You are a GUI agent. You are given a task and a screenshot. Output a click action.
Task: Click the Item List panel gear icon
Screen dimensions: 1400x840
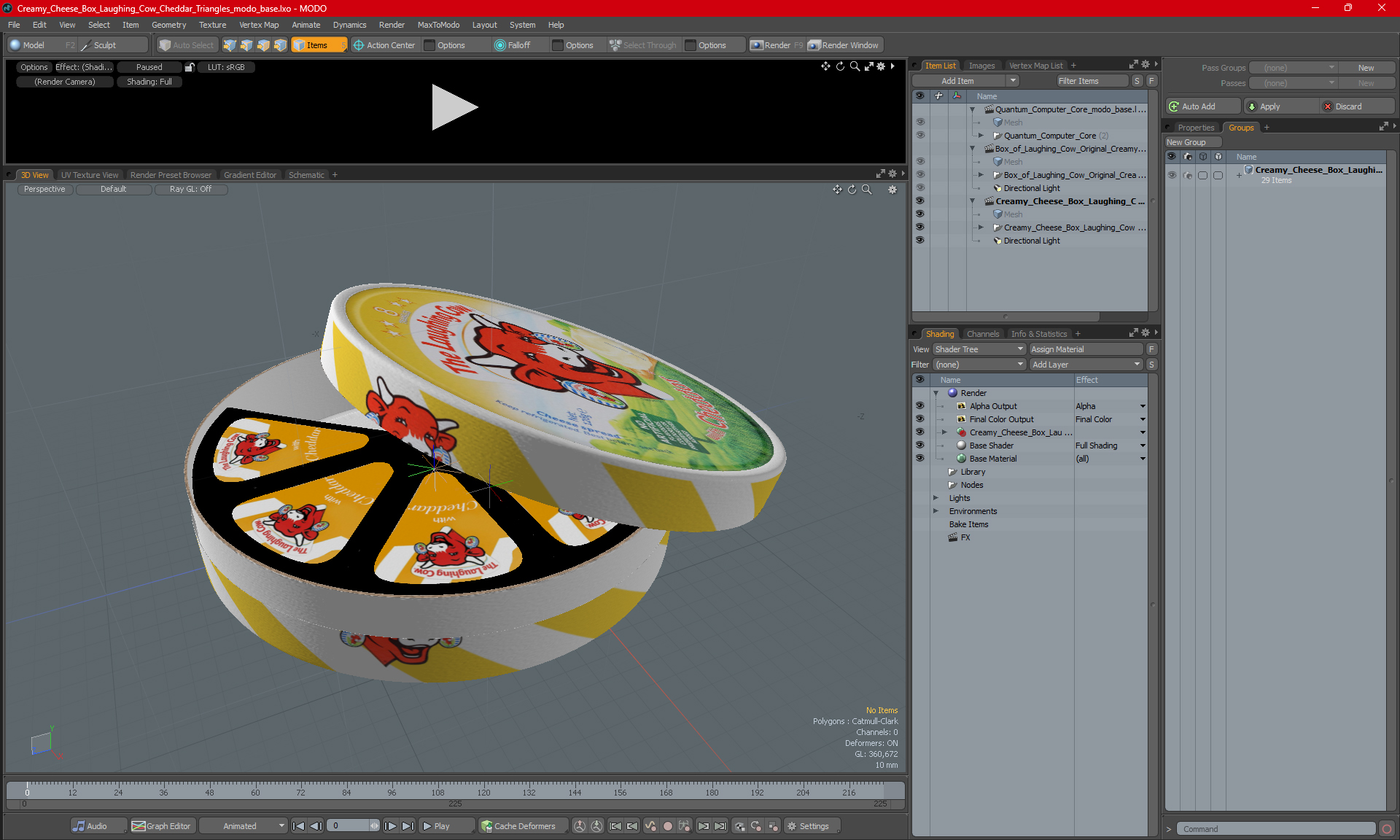tap(1146, 65)
